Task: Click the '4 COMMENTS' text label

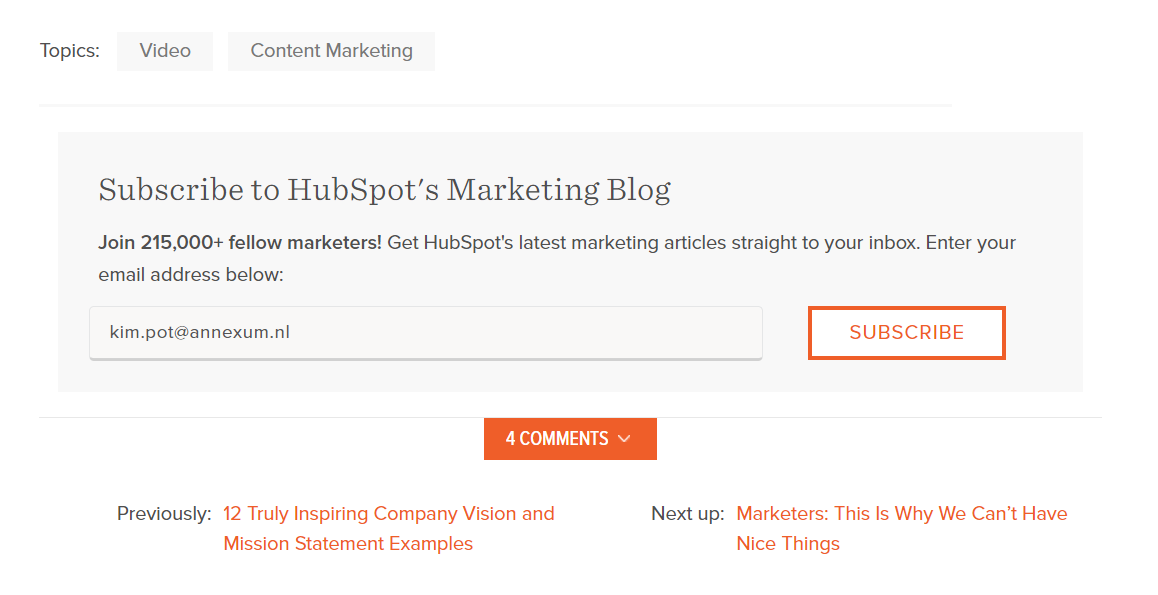Action: (x=557, y=439)
